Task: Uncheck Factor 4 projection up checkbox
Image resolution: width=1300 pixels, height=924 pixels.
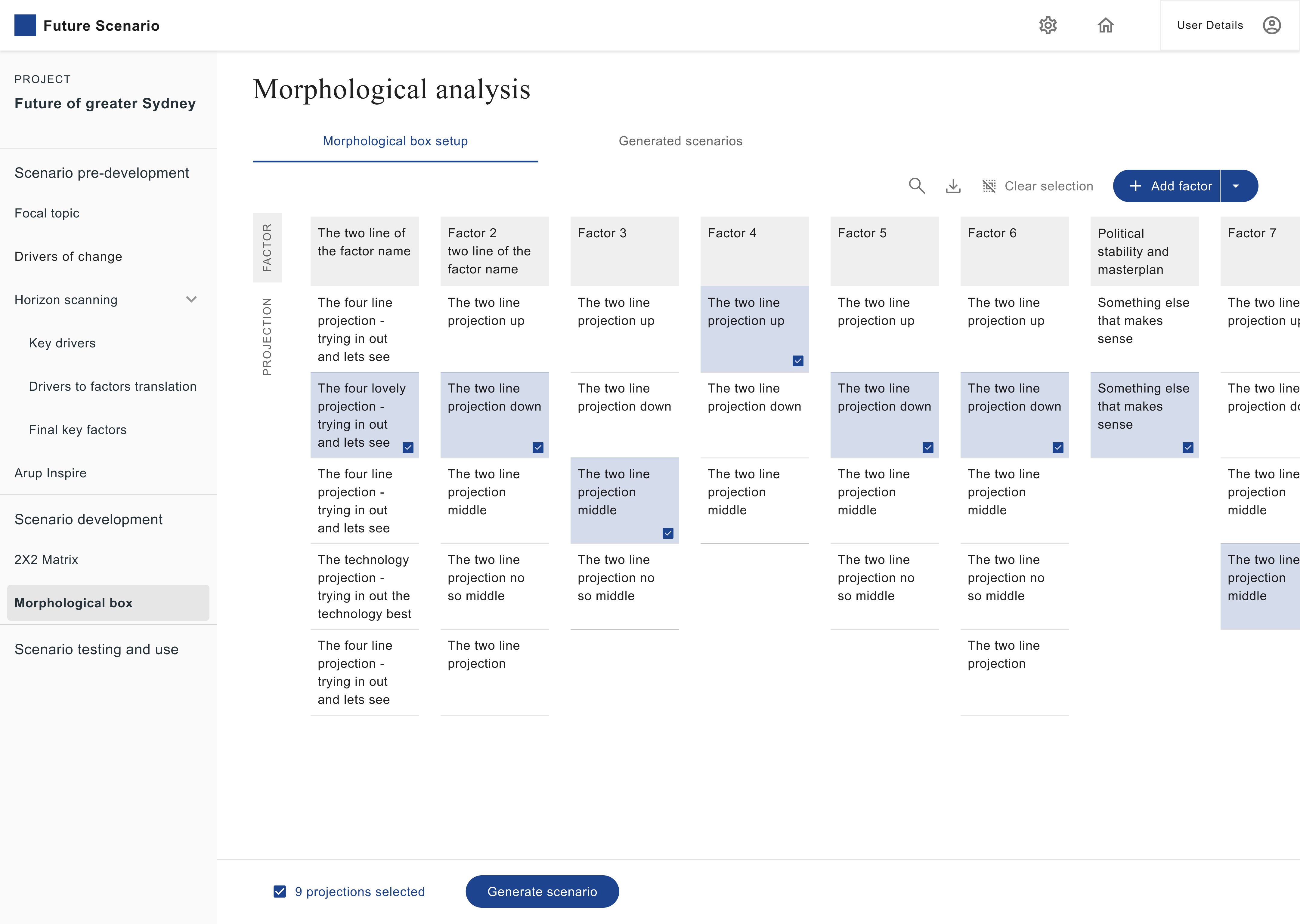Action: pyautogui.click(x=797, y=361)
